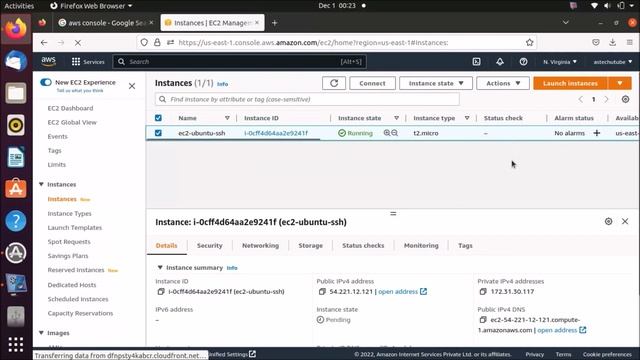Switch to Monitoring tab
Image resolution: width=640 pixels, height=360 pixels.
point(421,245)
